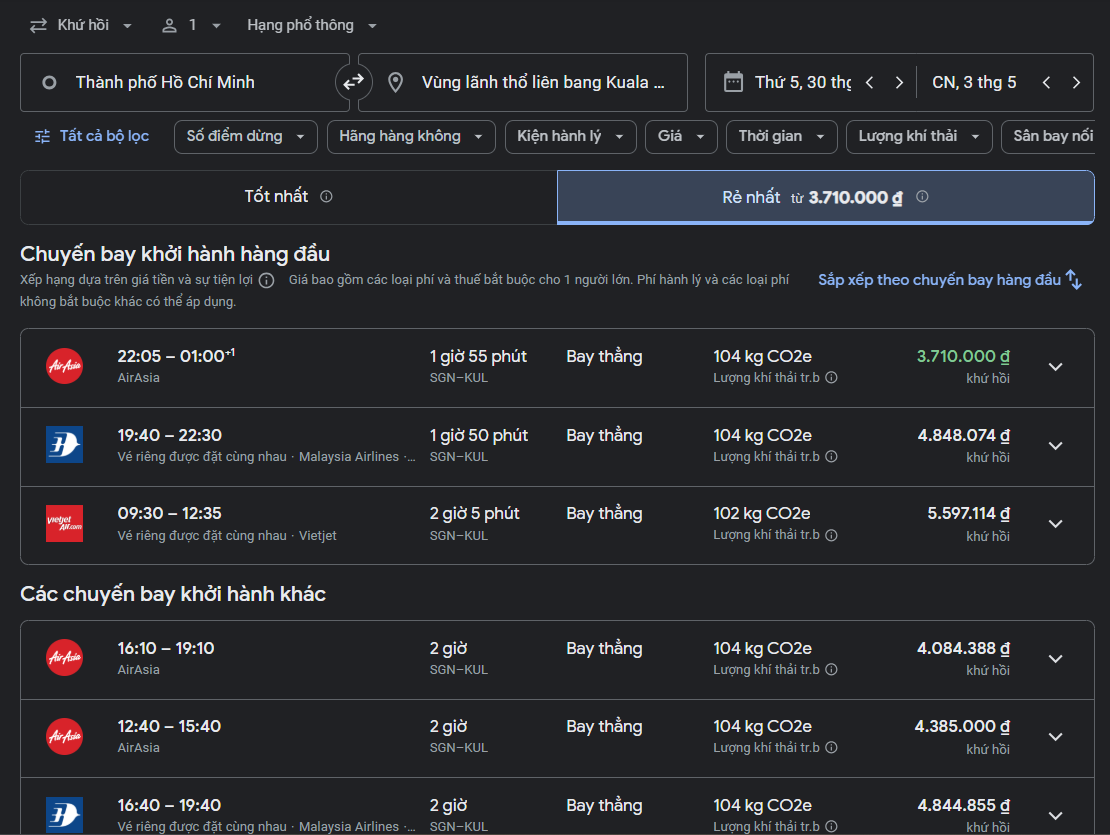Image resolution: width=1110 pixels, height=835 pixels.
Task: Click the info icon next to ranking explanation text
Action: click(266, 281)
